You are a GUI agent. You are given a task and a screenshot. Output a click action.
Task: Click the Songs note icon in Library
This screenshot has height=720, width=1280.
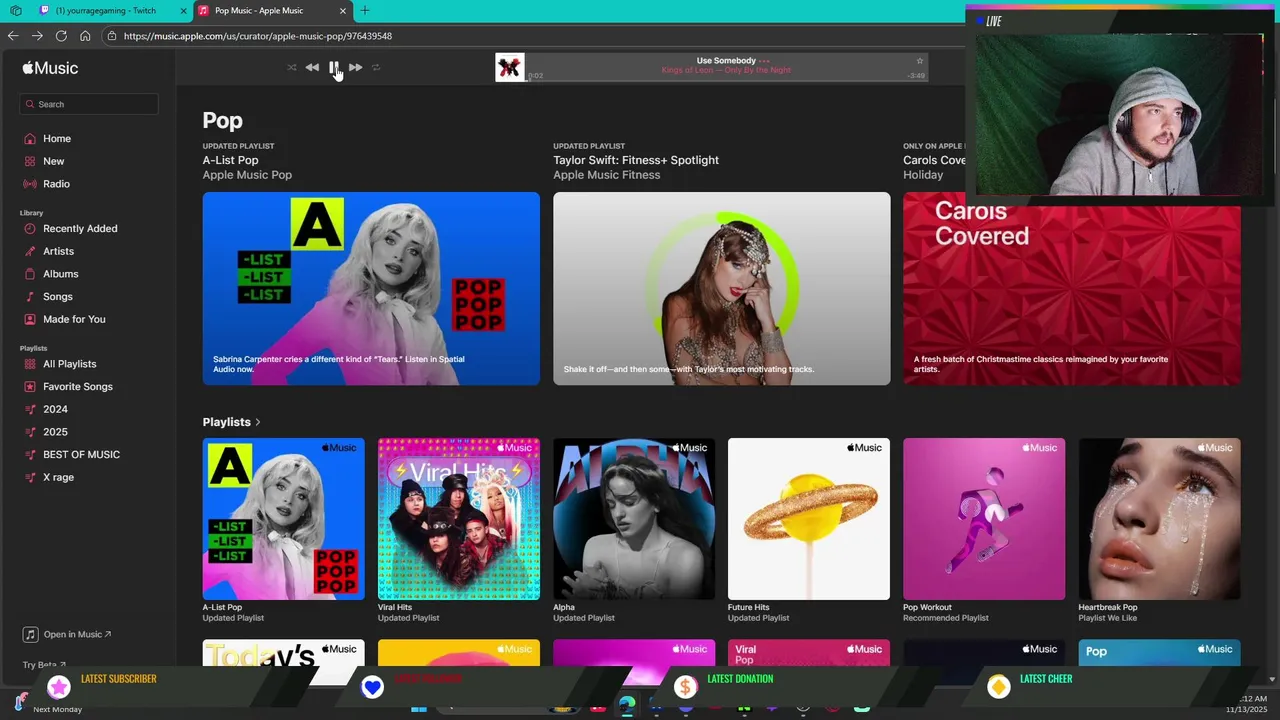pos(30,297)
